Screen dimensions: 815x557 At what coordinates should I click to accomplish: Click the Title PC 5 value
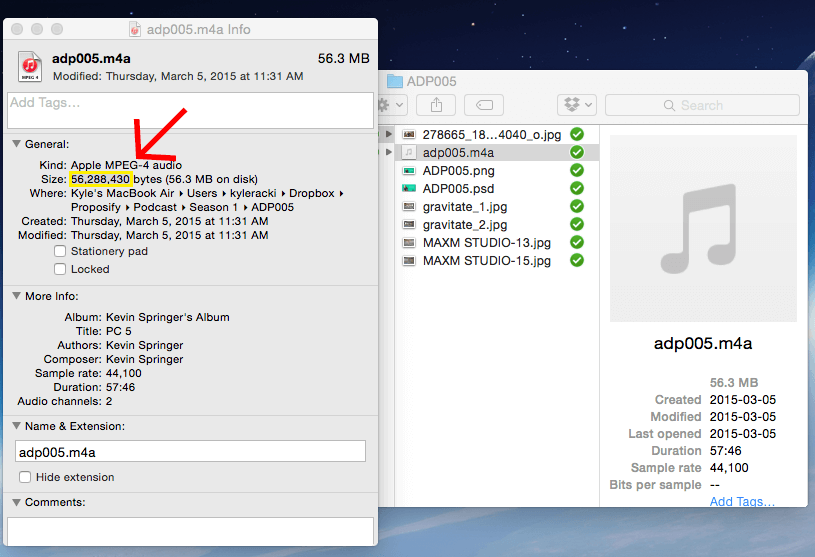click(x=119, y=331)
